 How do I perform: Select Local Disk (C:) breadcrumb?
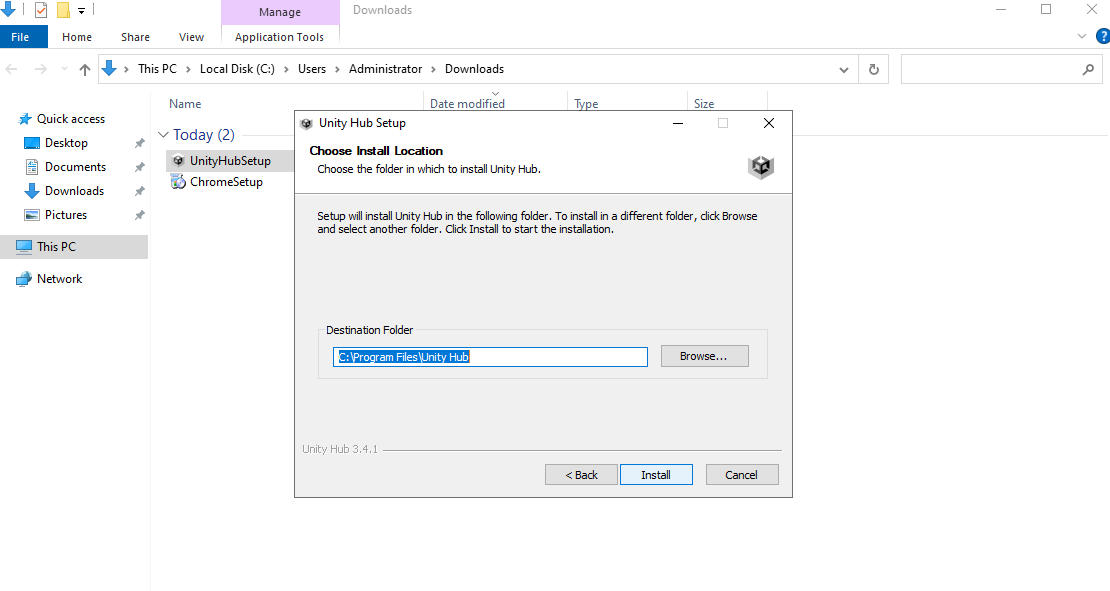[x=237, y=69]
